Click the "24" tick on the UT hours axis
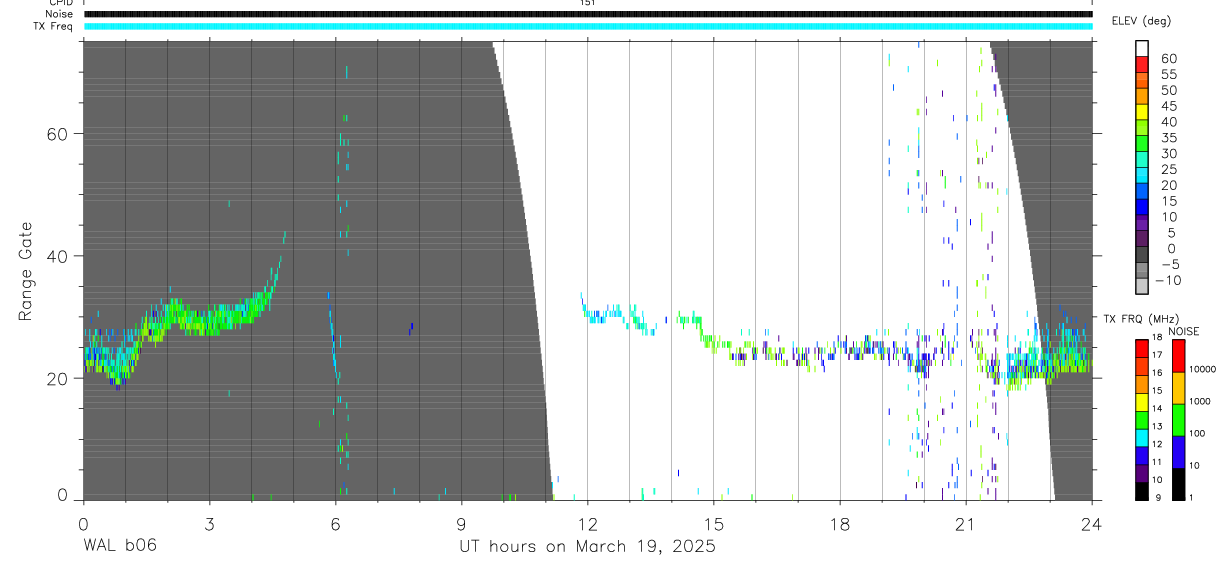Viewport: 1228px width, 567px height. click(1091, 523)
